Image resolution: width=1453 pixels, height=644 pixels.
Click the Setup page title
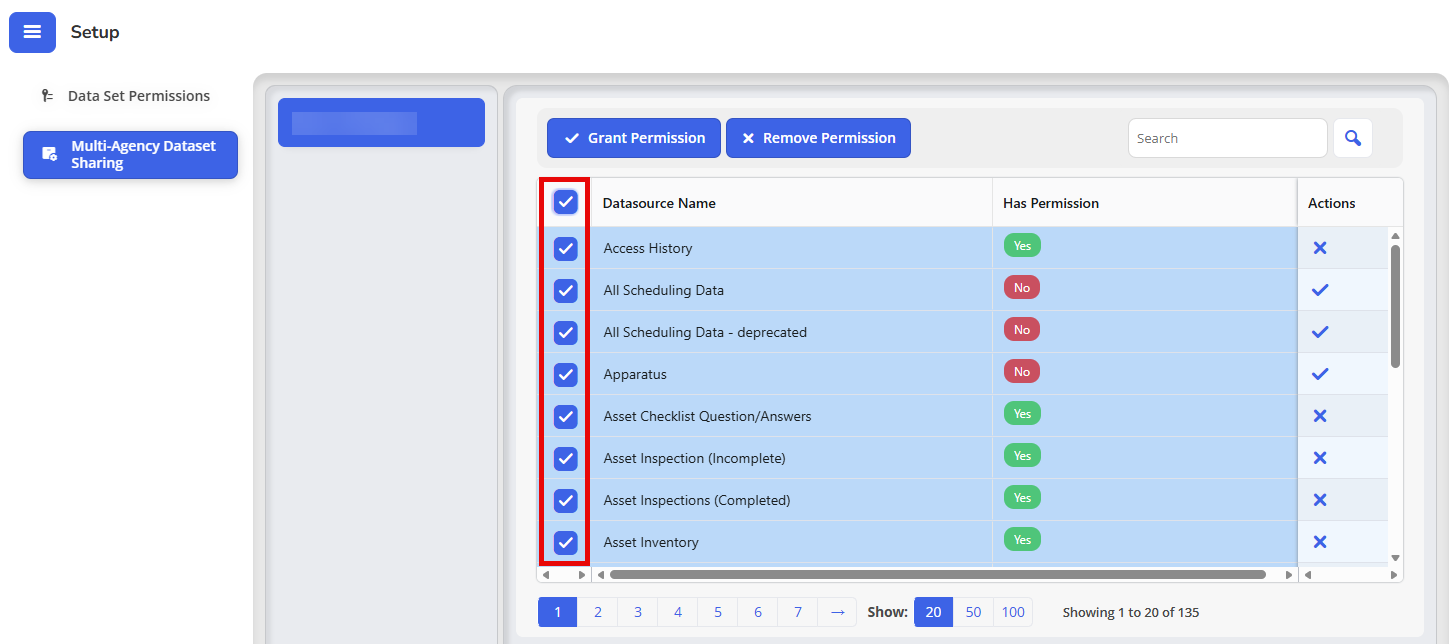tap(95, 32)
